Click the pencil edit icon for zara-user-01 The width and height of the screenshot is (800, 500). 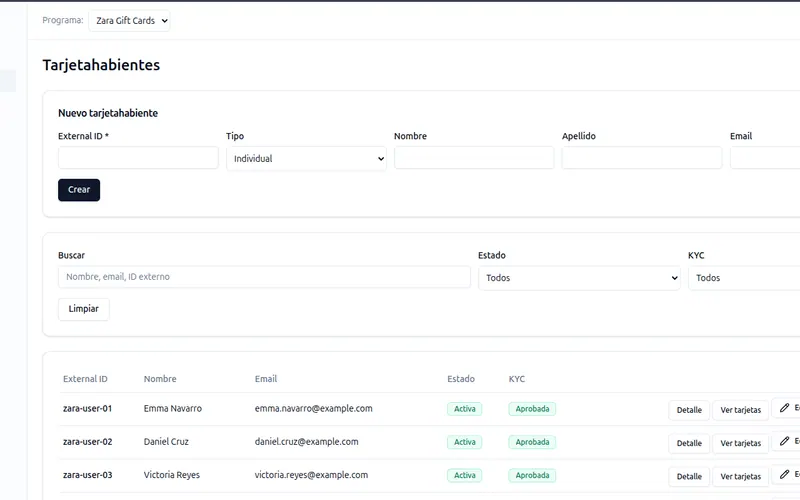point(785,408)
